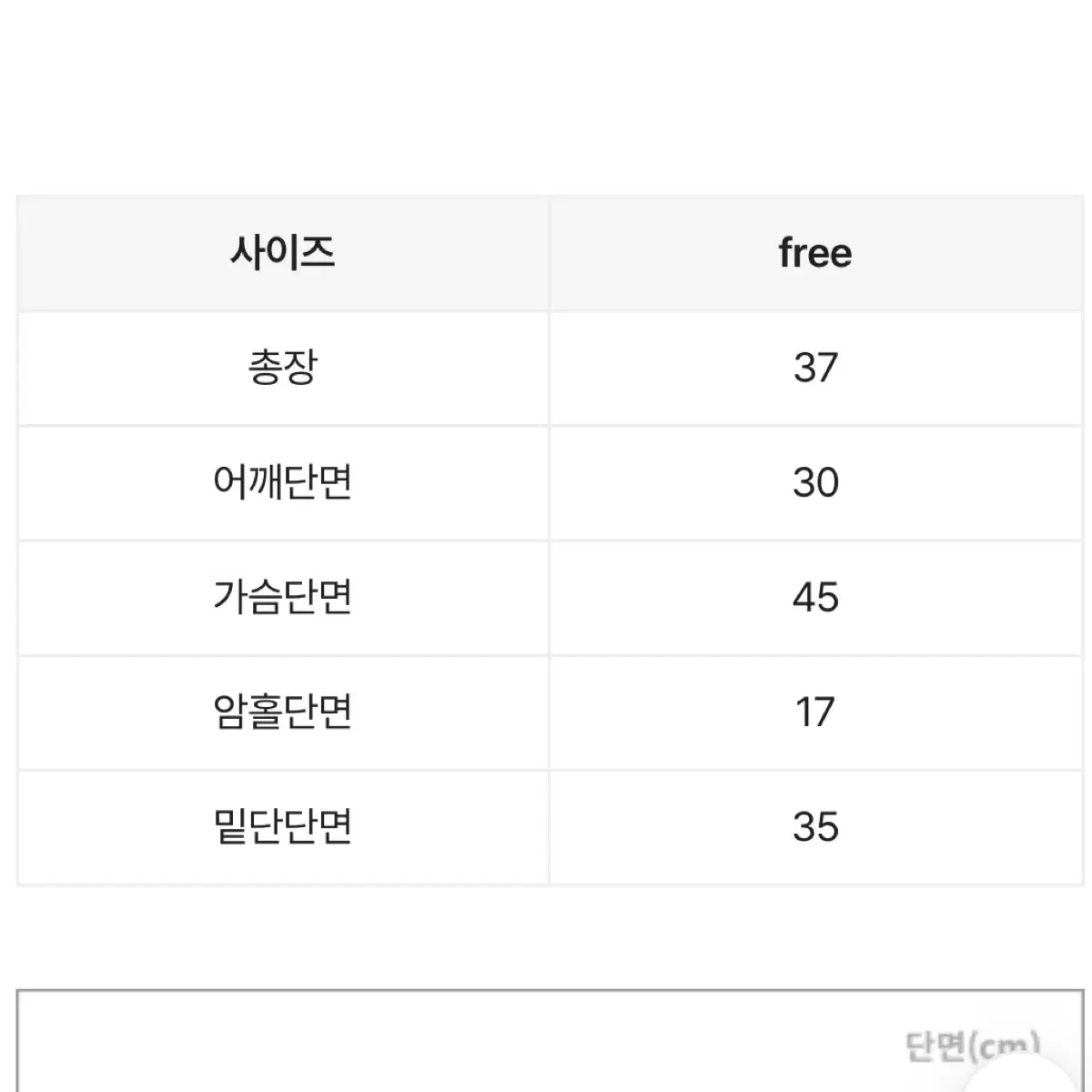
Task: Select the 어깨단면 row label
Action: 283,483
